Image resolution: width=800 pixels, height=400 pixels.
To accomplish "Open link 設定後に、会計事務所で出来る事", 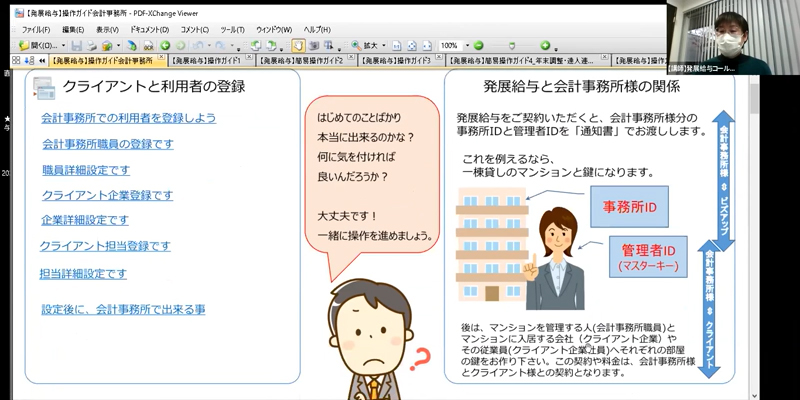I will click(123, 310).
